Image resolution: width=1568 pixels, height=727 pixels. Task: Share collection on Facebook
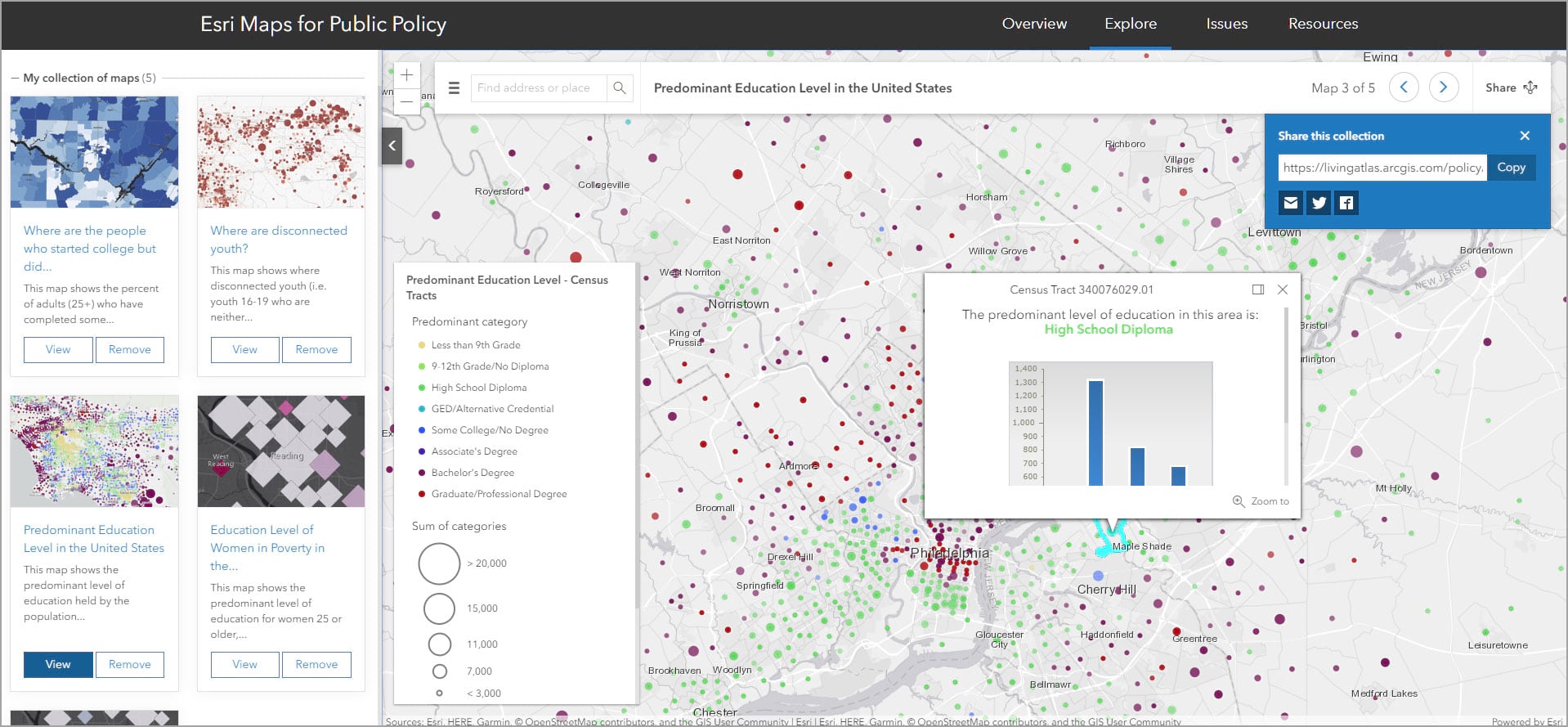[x=1346, y=203]
